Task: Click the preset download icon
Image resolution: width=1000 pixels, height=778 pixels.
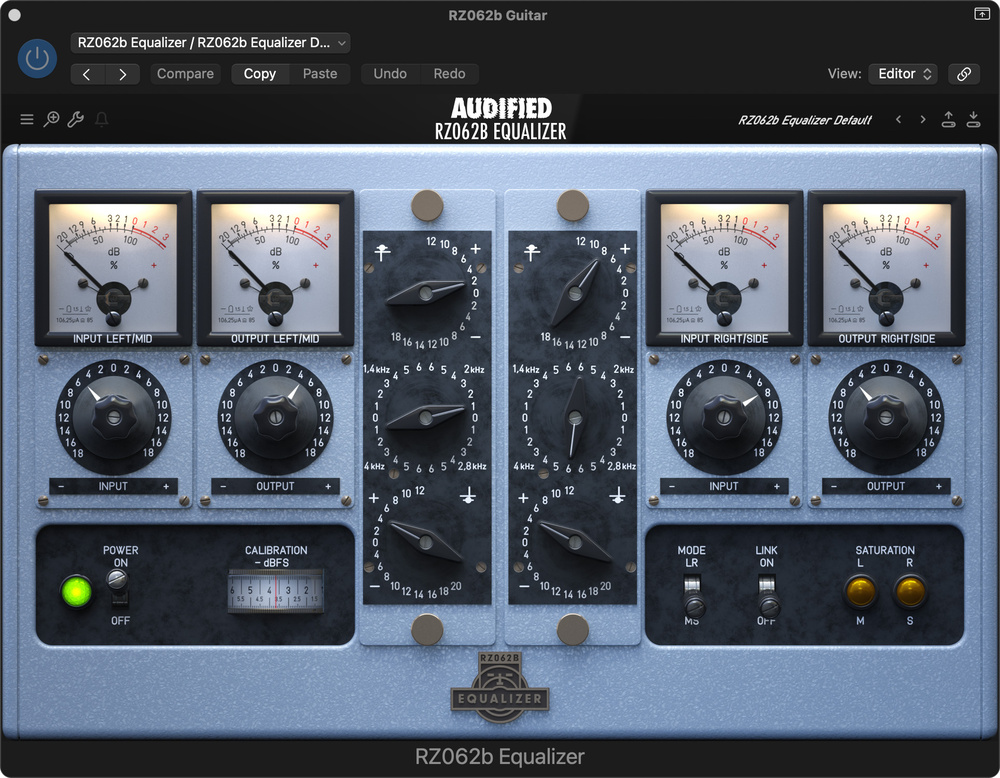Action: 974,120
